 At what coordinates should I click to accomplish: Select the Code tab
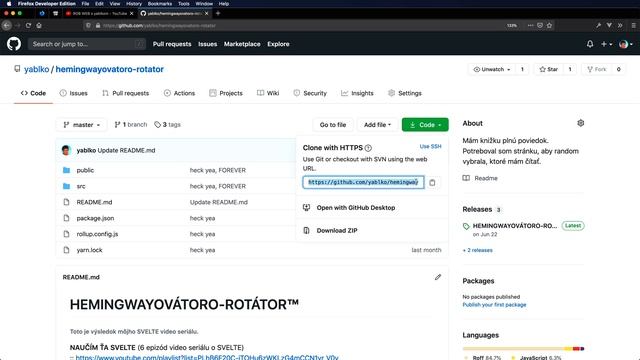click(33, 93)
